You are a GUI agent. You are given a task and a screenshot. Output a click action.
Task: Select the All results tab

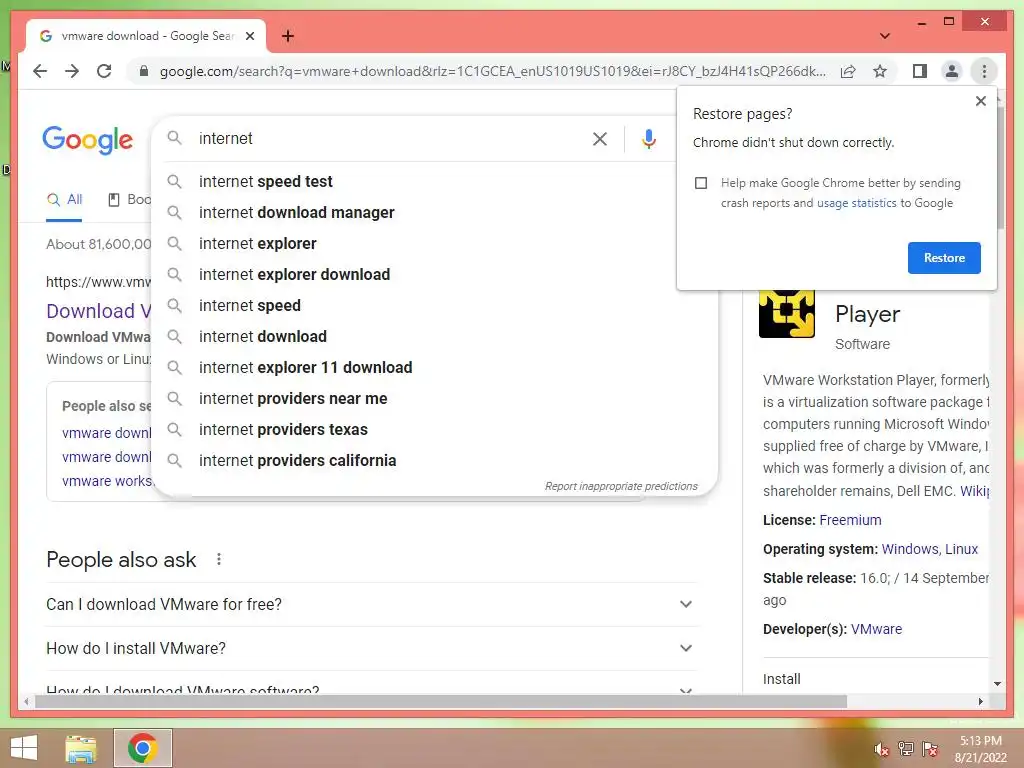point(65,200)
